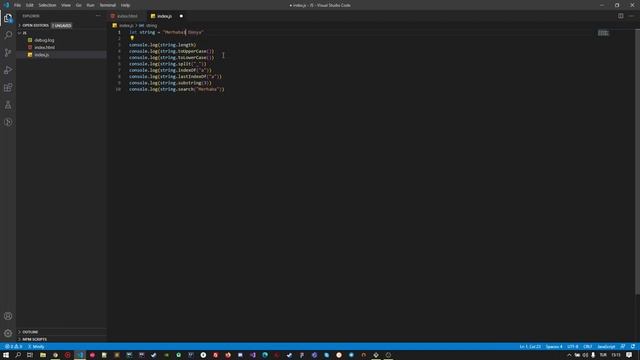Click the VS Code icon in taskbar

point(80,355)
